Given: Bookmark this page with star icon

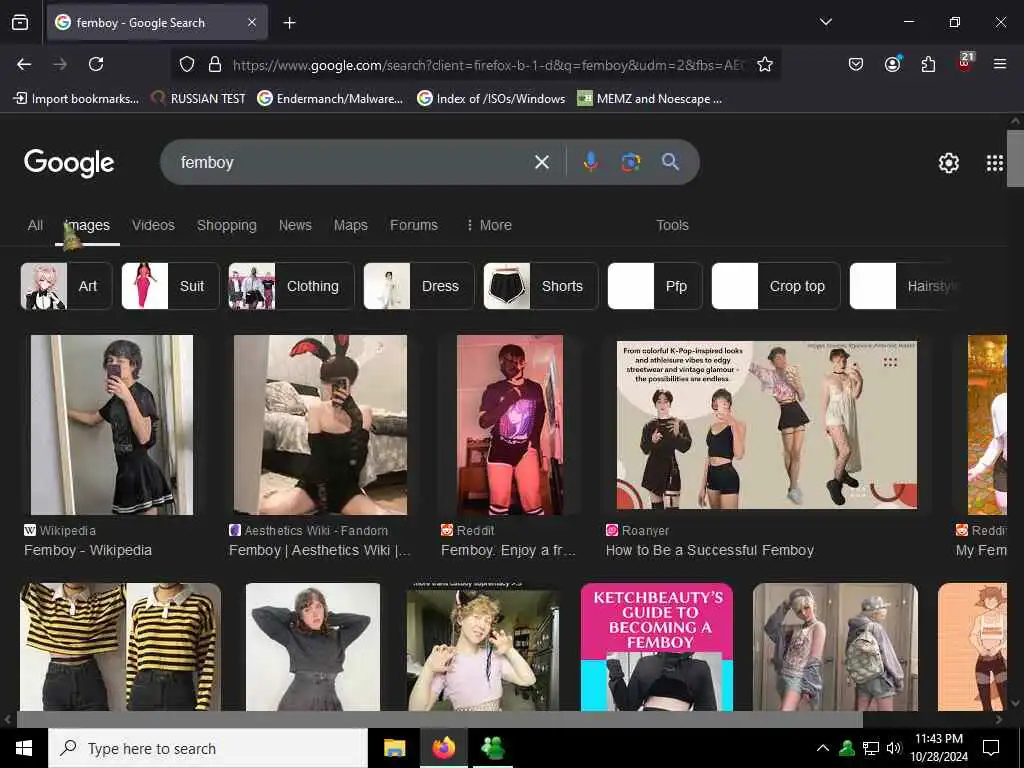Looking at the screenshot, I should [765, 64].
